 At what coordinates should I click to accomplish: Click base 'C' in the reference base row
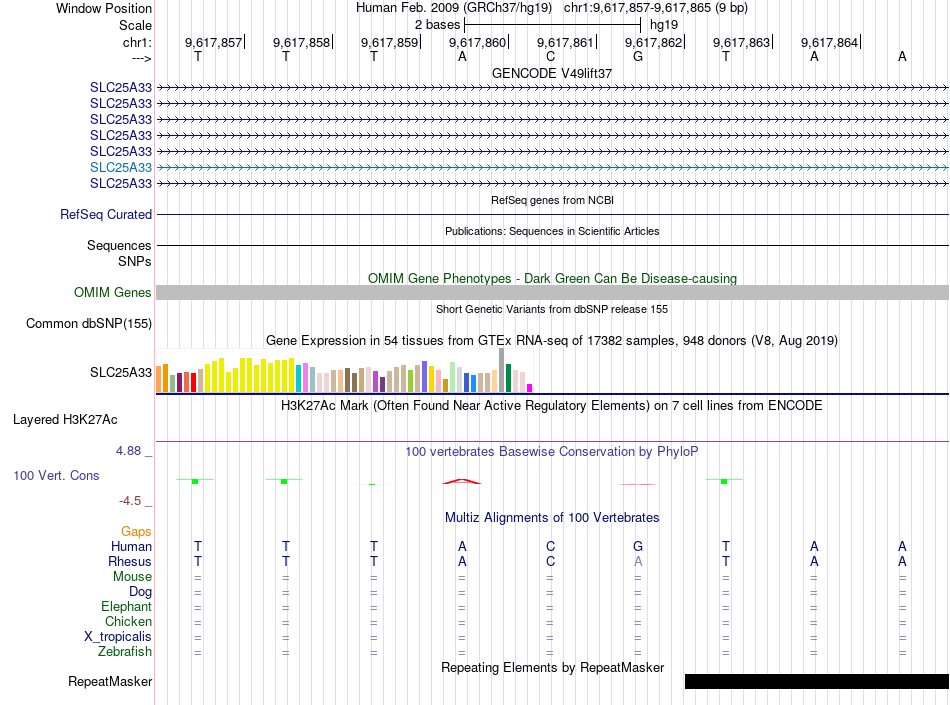550,56
